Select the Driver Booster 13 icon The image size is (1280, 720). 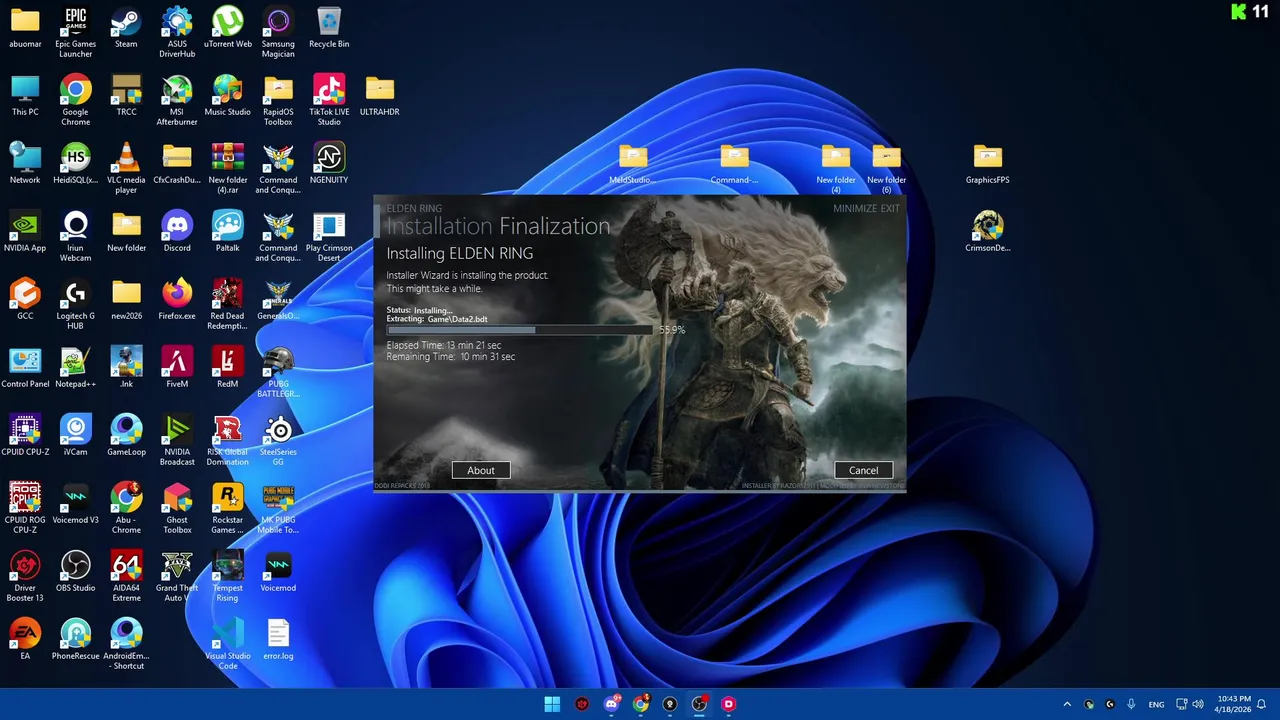click(25, 576)
